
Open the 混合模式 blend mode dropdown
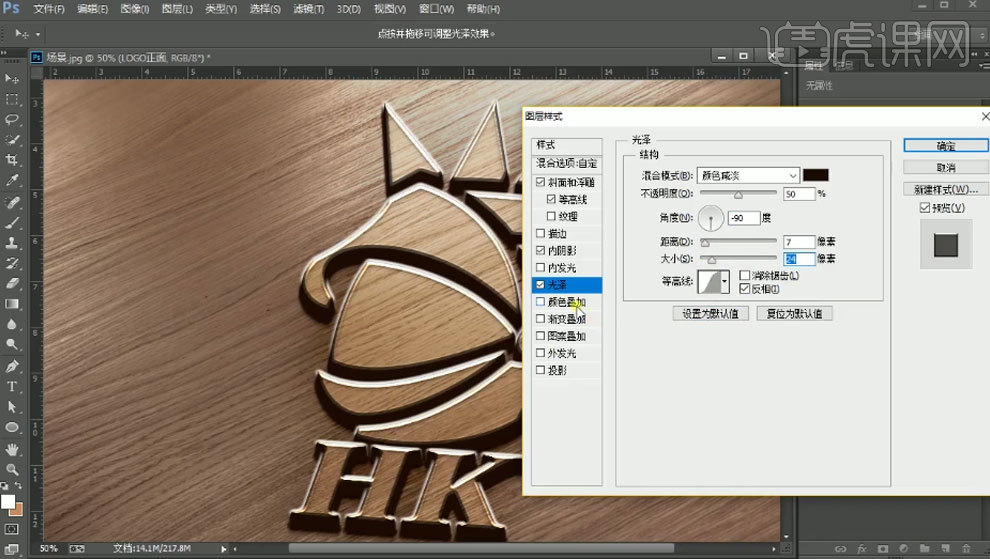[x=748, y=176]
